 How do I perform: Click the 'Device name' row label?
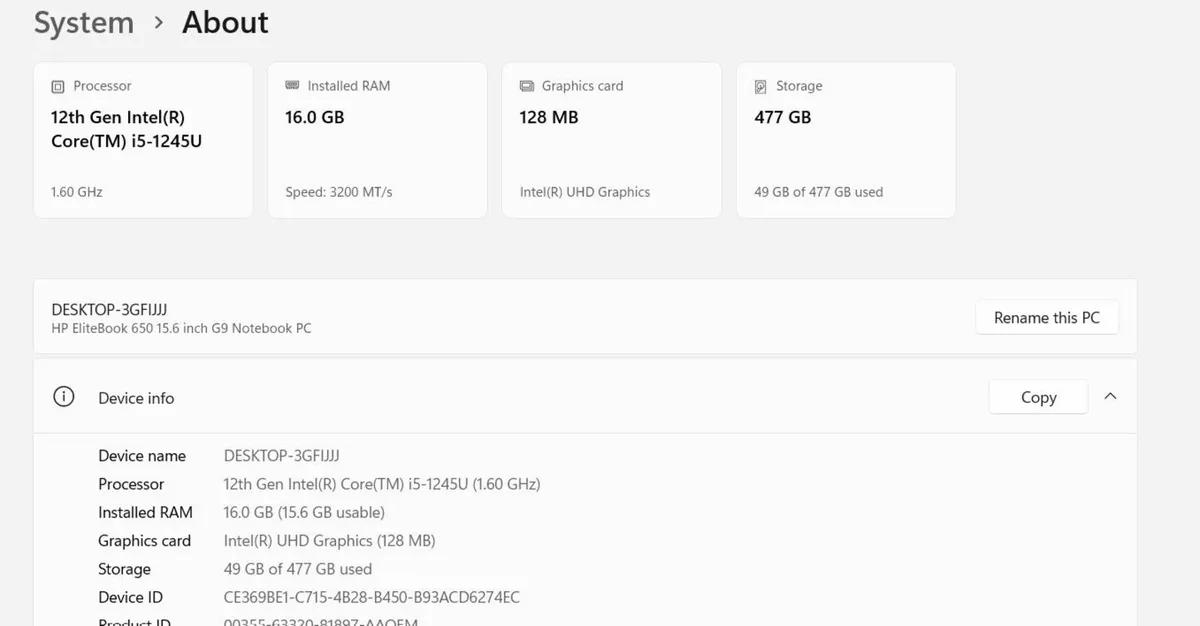142,456
